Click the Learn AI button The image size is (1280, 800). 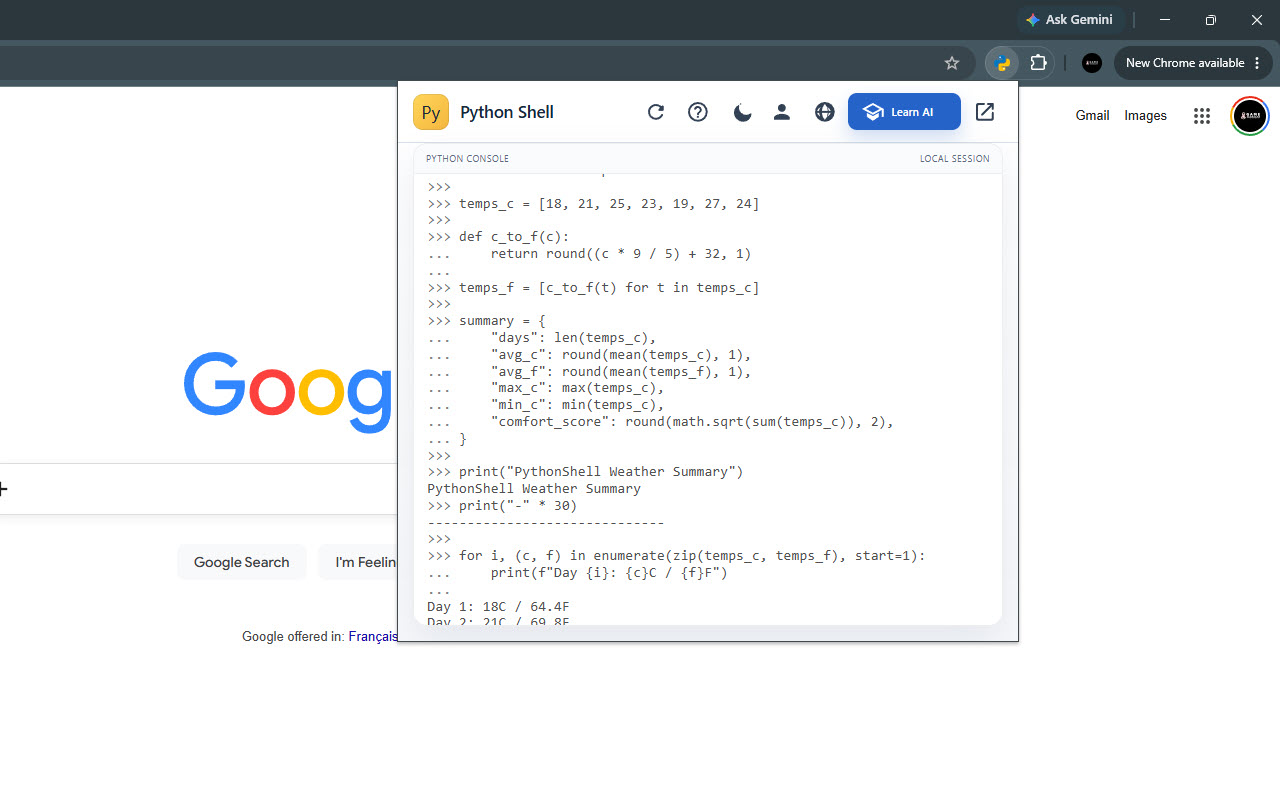(x=904, y=112)
